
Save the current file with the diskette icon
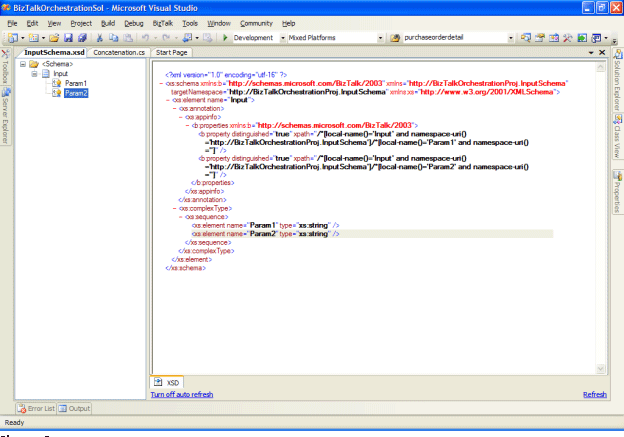pyautogui.click(x=68, y=38)
